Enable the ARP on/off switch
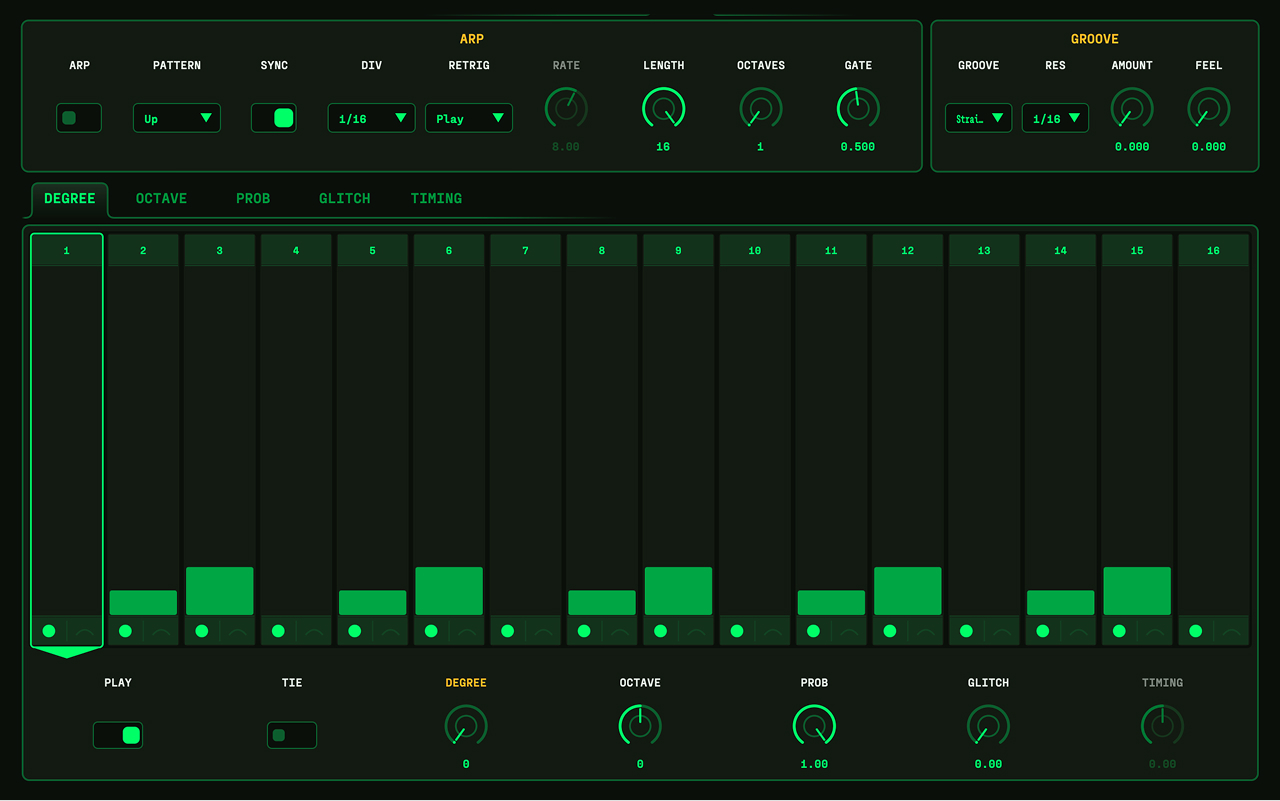 [x=79, y=118]
